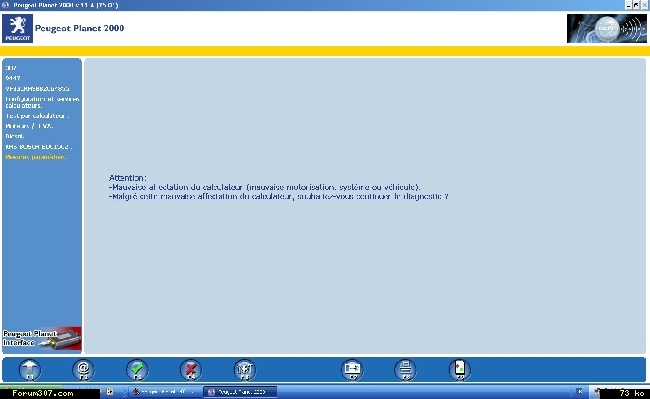Switch to the first Peugeot taskbar window

tap(165, 392)
